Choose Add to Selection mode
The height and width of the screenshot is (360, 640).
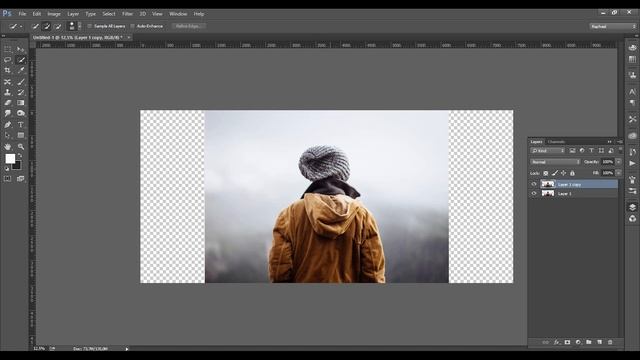coord(47,26)
